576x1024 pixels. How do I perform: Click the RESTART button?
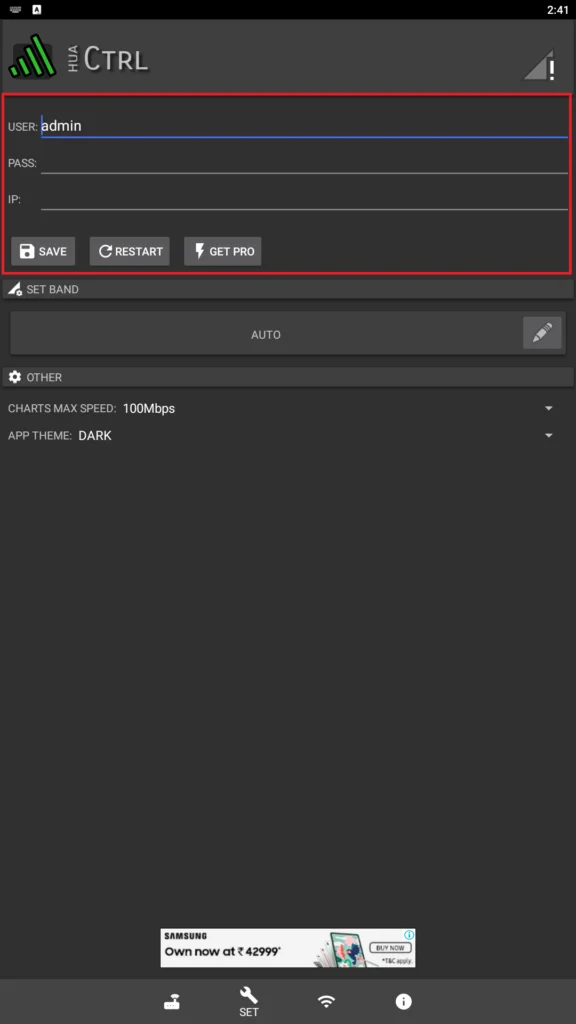coord(130,251)
